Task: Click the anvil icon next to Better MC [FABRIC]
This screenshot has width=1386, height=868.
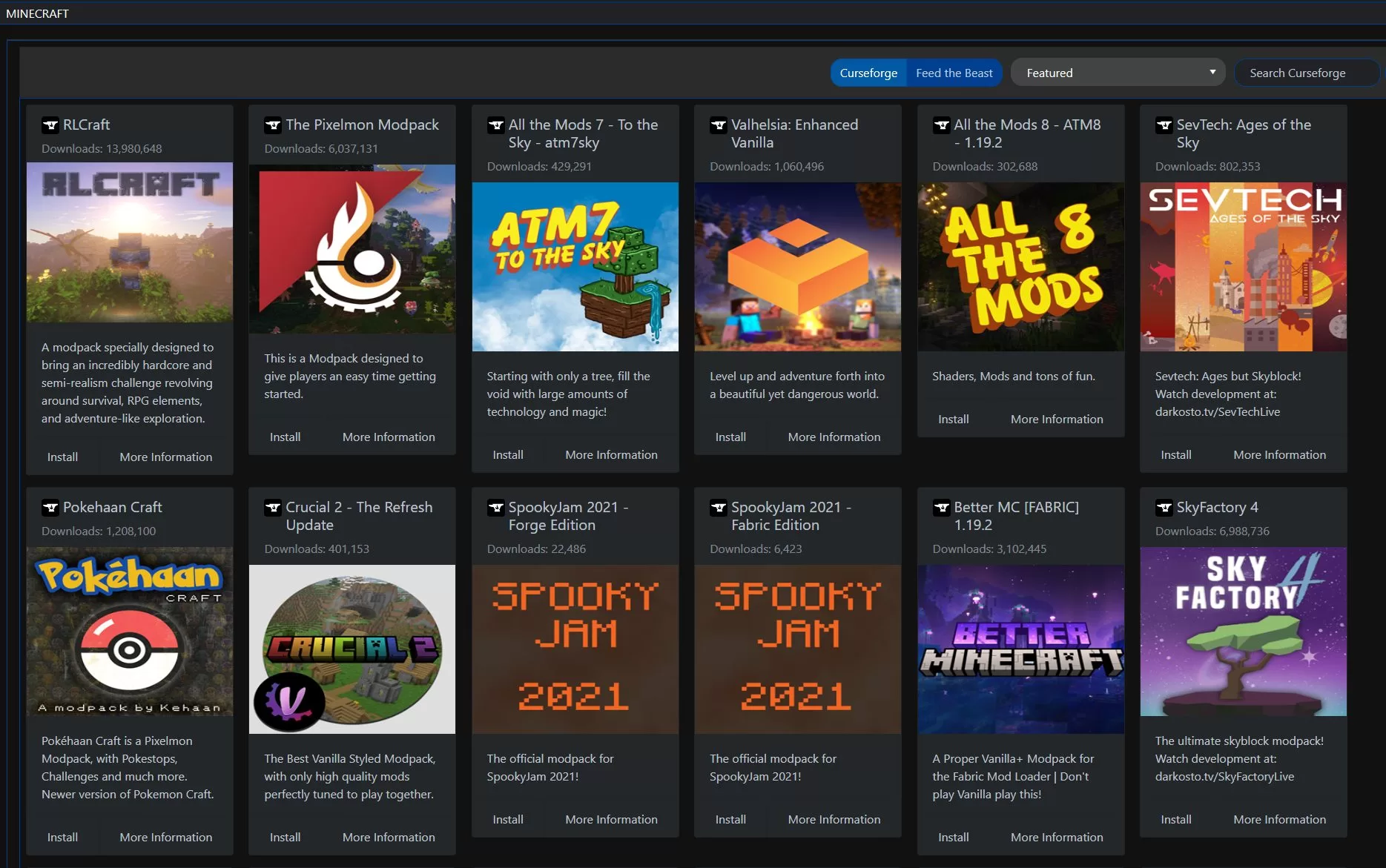Action: tap(941, 508)
